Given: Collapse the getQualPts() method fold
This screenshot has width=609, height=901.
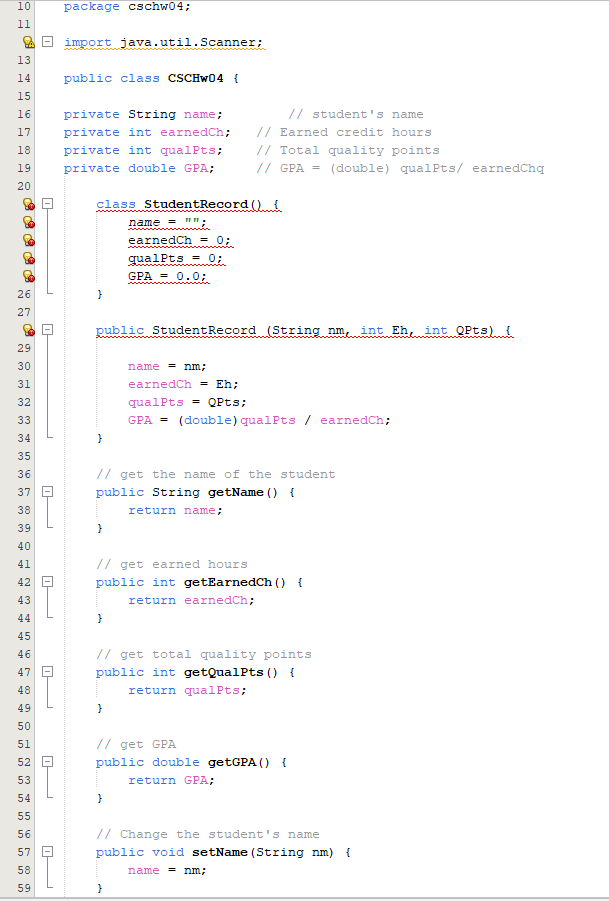Looking at the screenshot, I should tap(48, 672).
